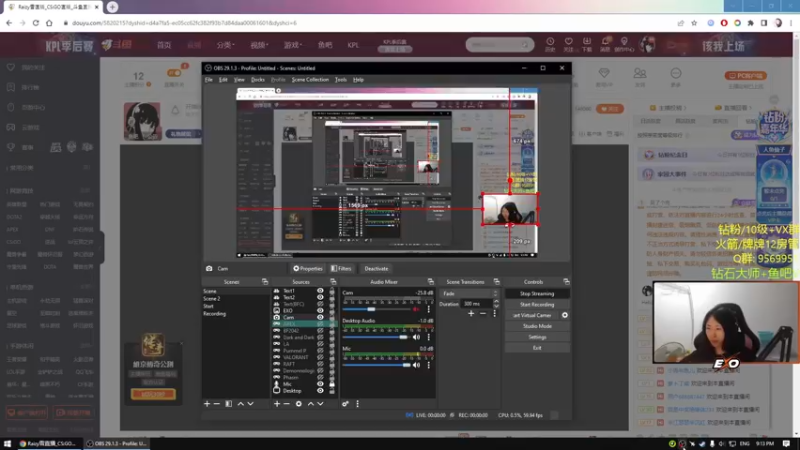Image resolution: width=800 pixels, height=450 pixels.
Task: Open the OBS Help menu
Action: click(x=358, y=80)
